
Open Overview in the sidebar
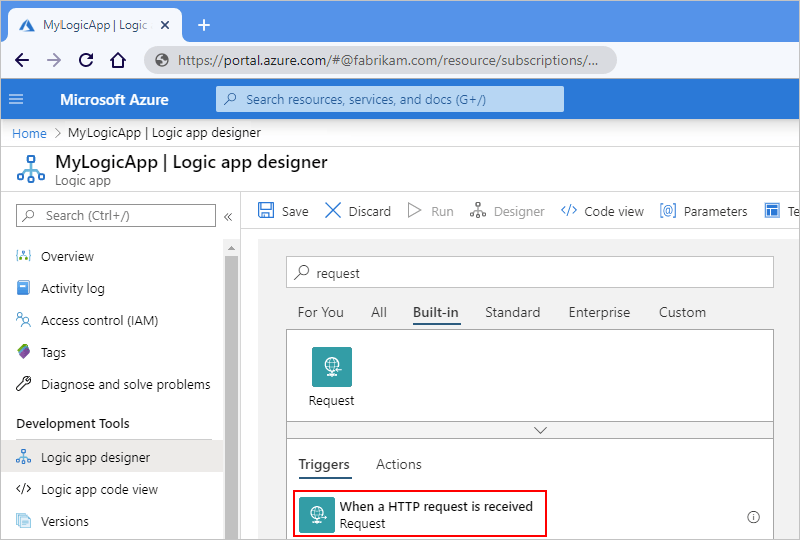click(x=67, y=256)
